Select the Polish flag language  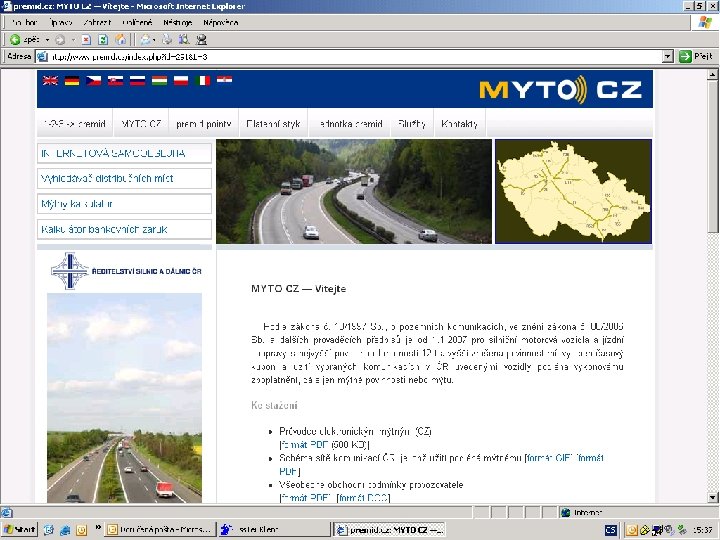tap(181, 81)
